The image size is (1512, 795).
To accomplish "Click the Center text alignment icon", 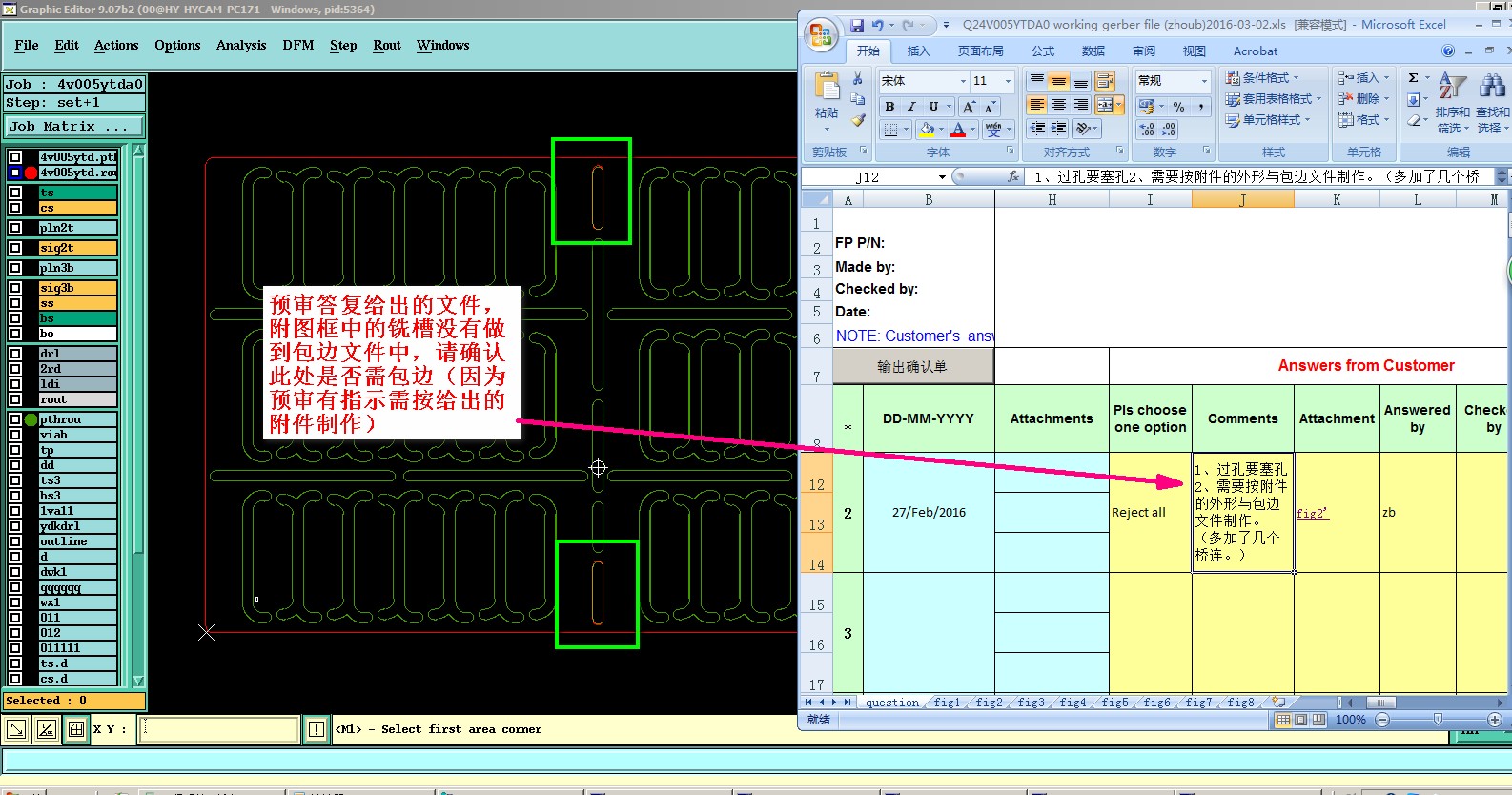I will 1059,105.
